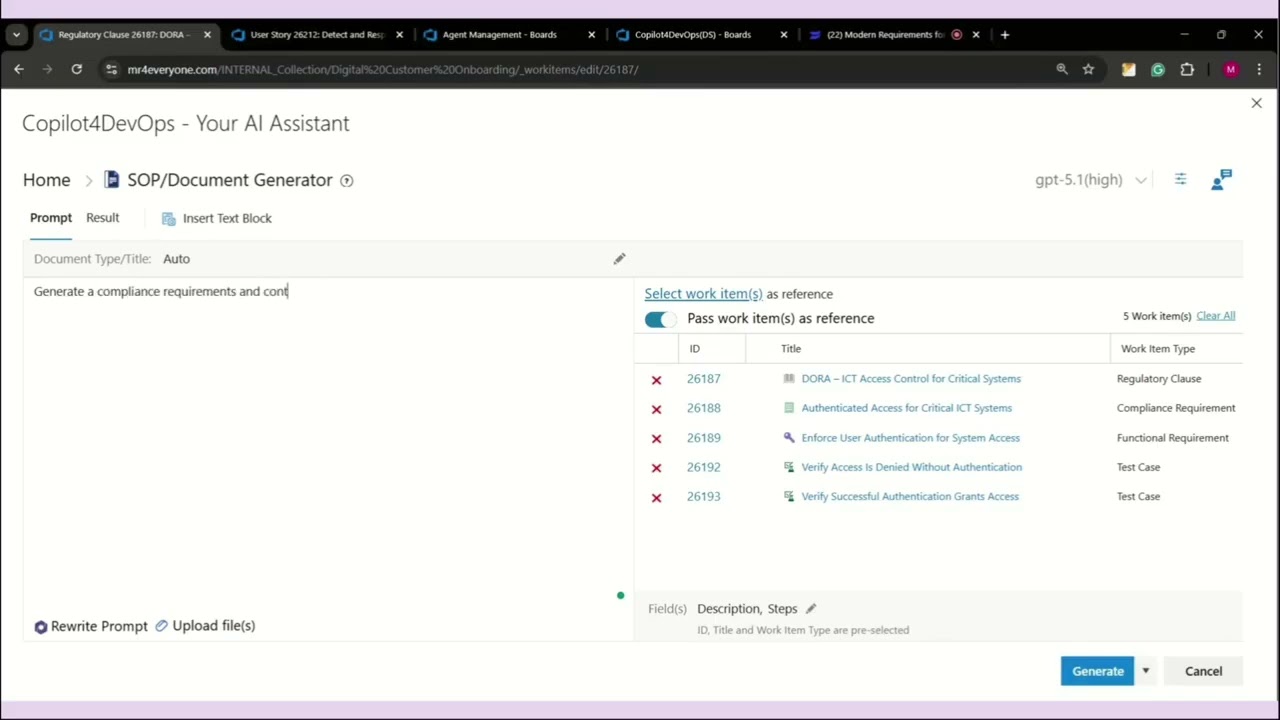Click the Document Type/Title Auto field

[176, 259]
